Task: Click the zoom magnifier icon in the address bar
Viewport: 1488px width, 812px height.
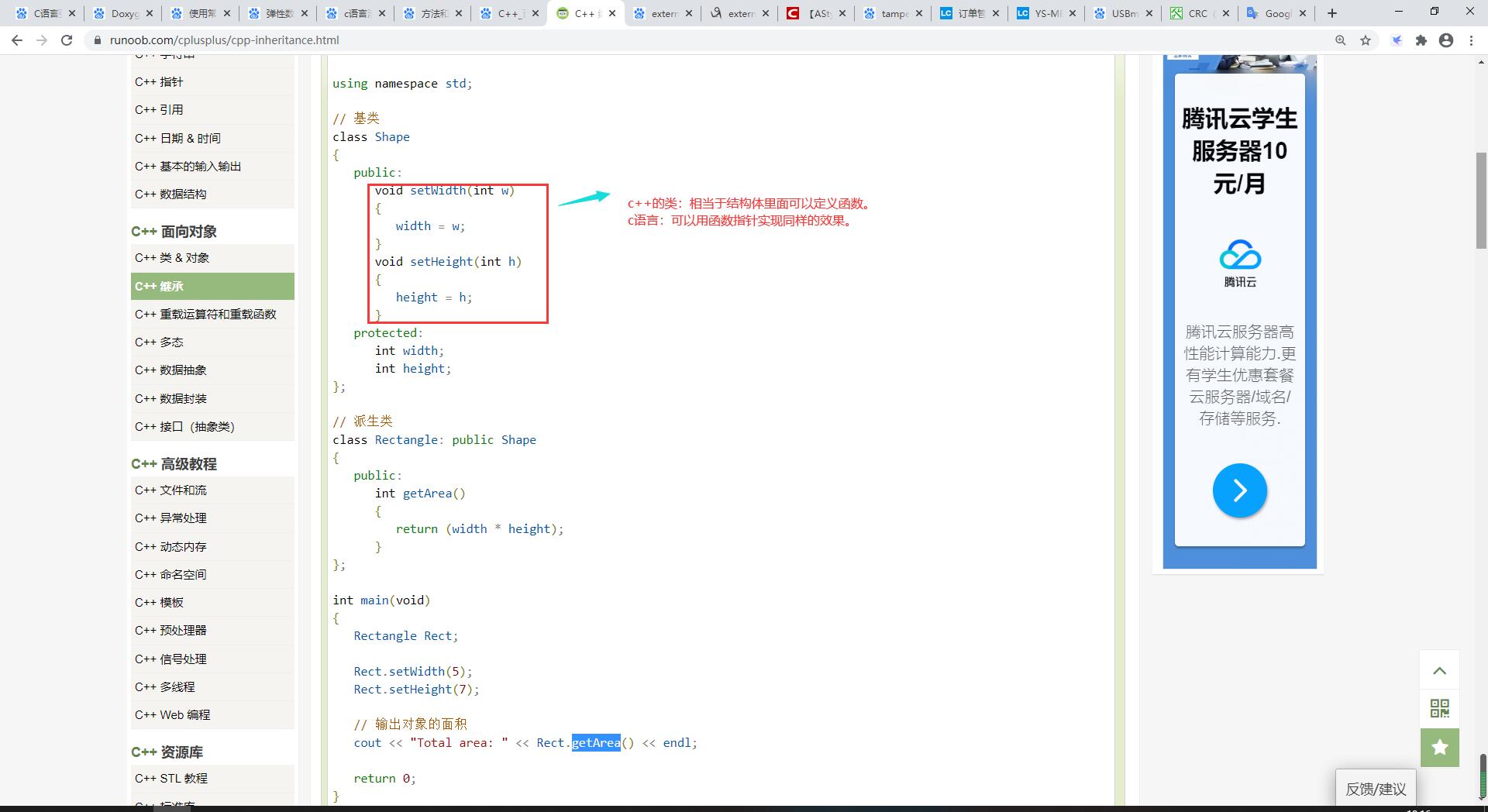Action: [x=1340, y=40]
